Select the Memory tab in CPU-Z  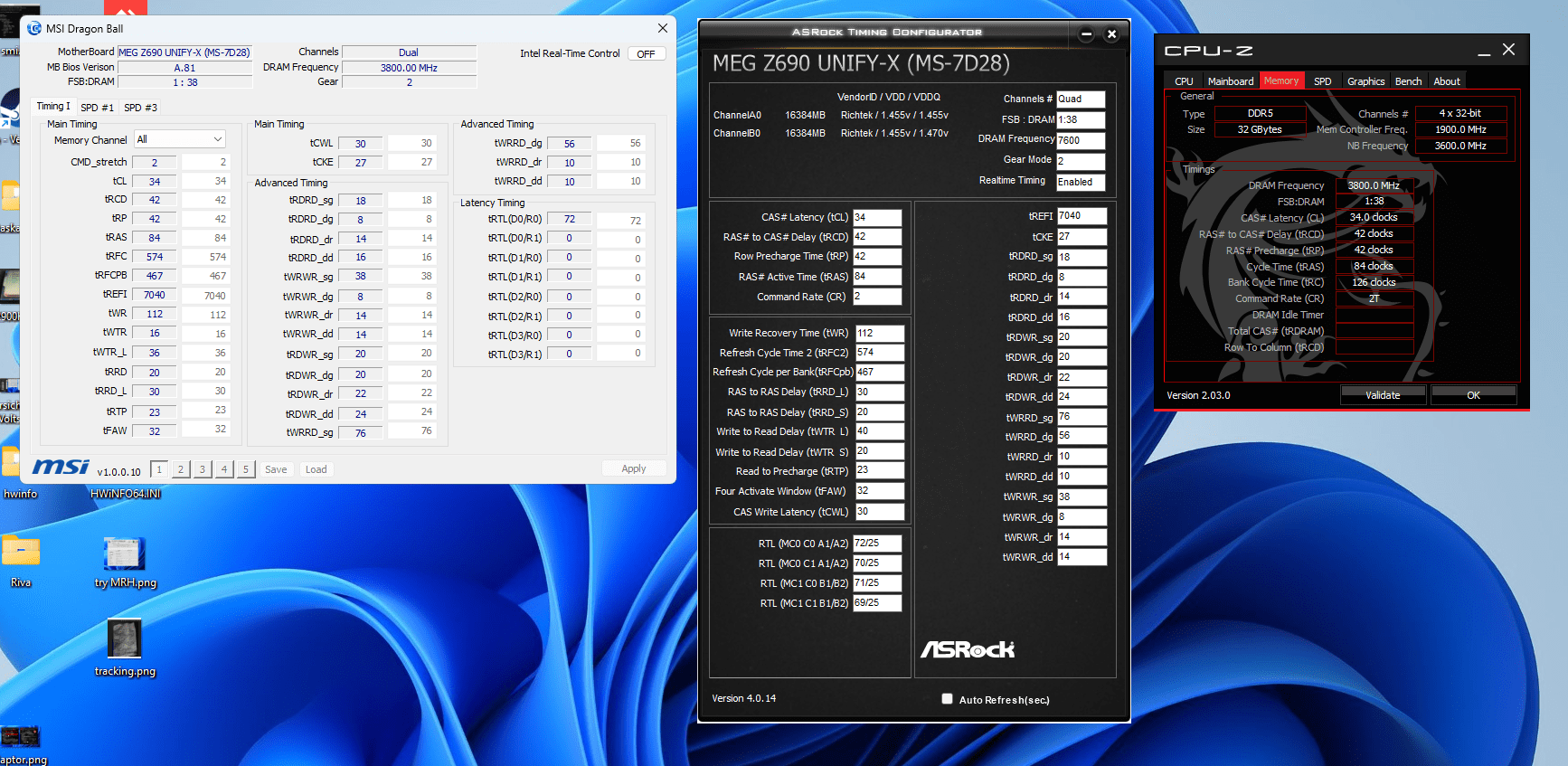point(1280,80)
